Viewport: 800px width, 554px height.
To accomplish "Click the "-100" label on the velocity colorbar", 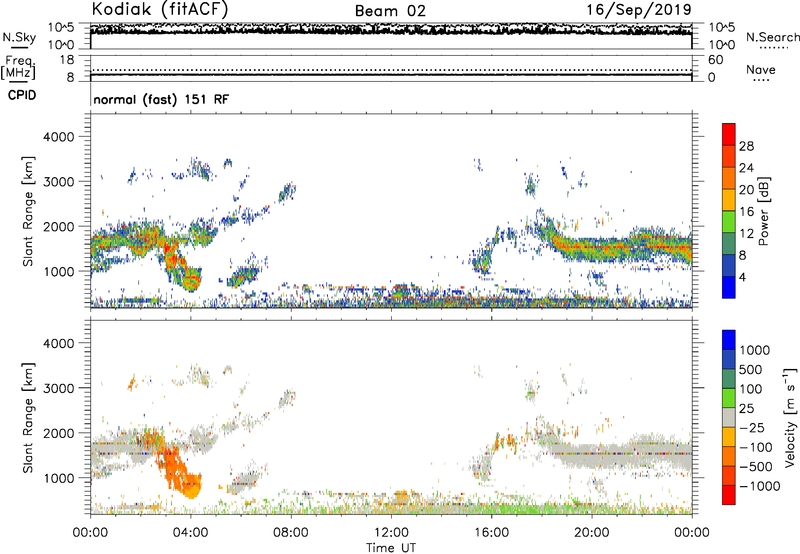I will pyautogui.click(x=756, y=447).
